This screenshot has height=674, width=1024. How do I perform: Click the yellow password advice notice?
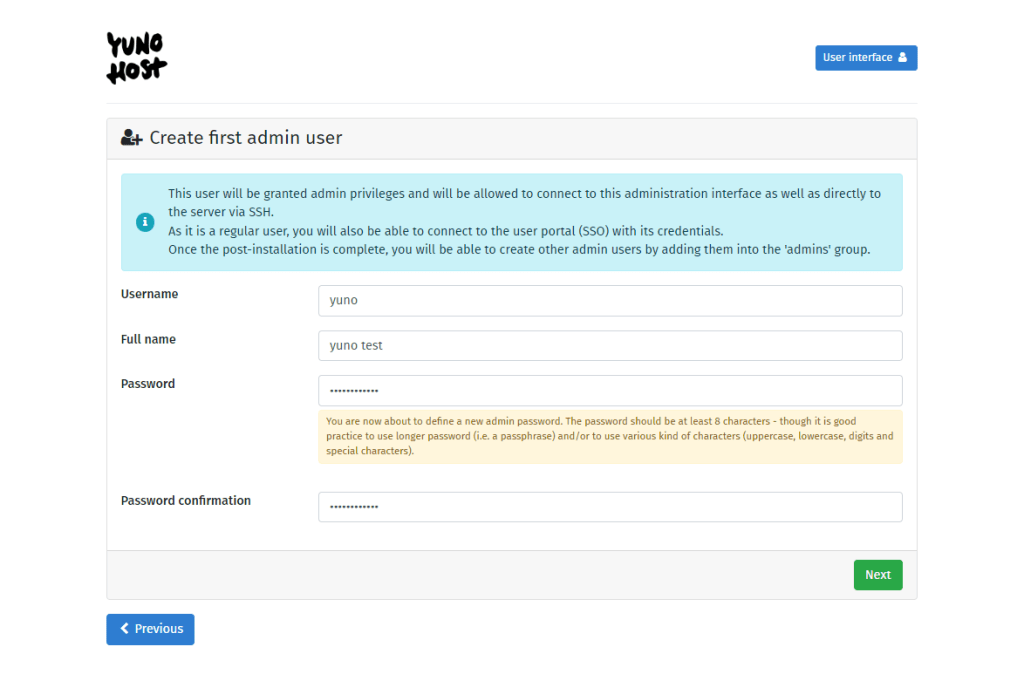click(610, 436)
